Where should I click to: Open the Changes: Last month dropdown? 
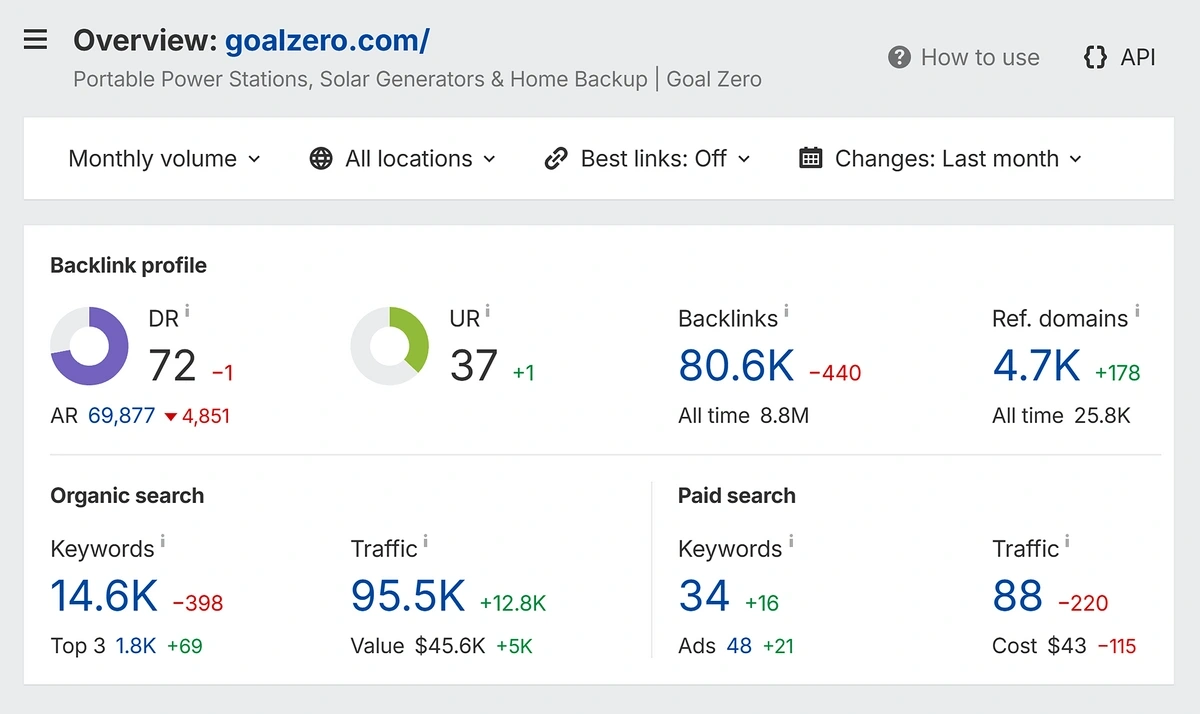point(941,158)
